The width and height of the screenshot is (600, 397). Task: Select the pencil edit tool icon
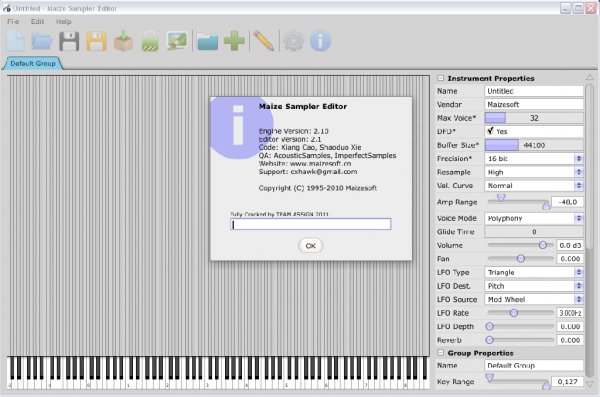coord(263,41)
